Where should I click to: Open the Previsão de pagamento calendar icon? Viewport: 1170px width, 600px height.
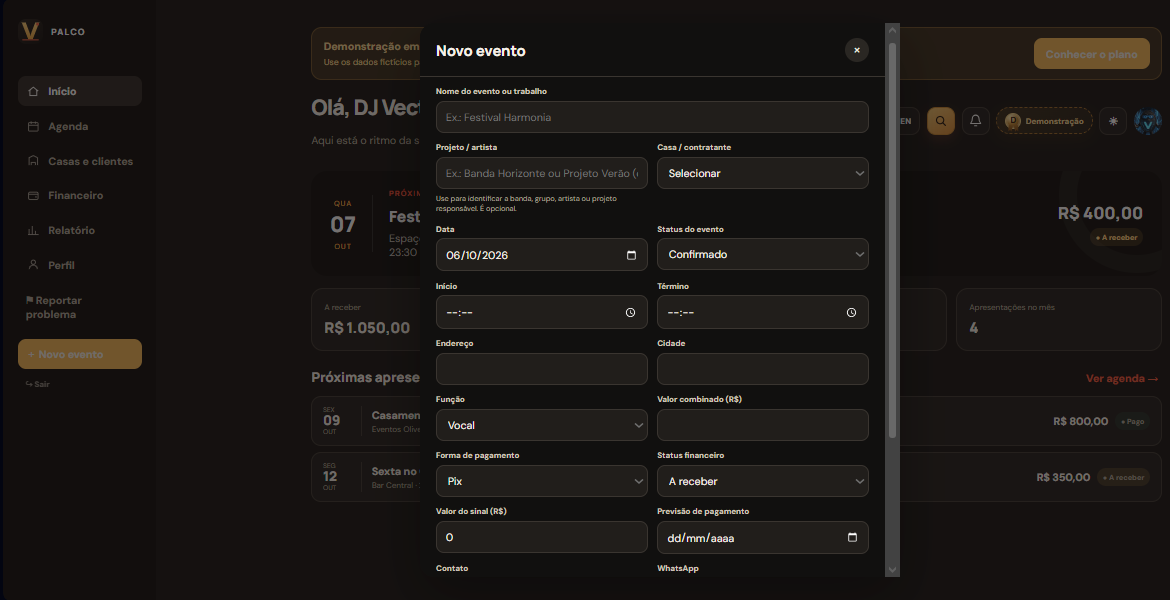click(x=852, y=537)
